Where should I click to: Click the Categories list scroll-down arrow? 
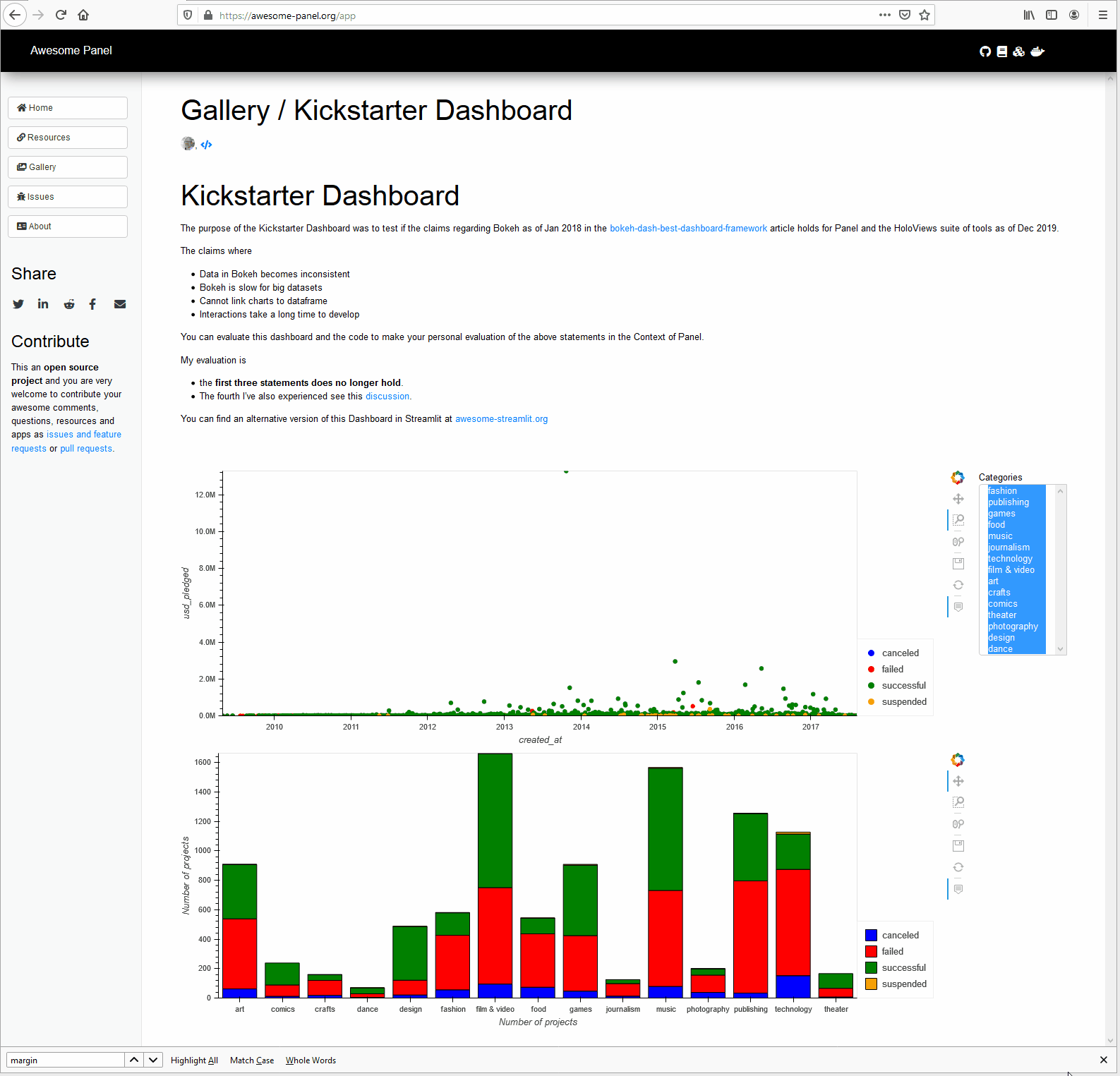point(1060,649)
